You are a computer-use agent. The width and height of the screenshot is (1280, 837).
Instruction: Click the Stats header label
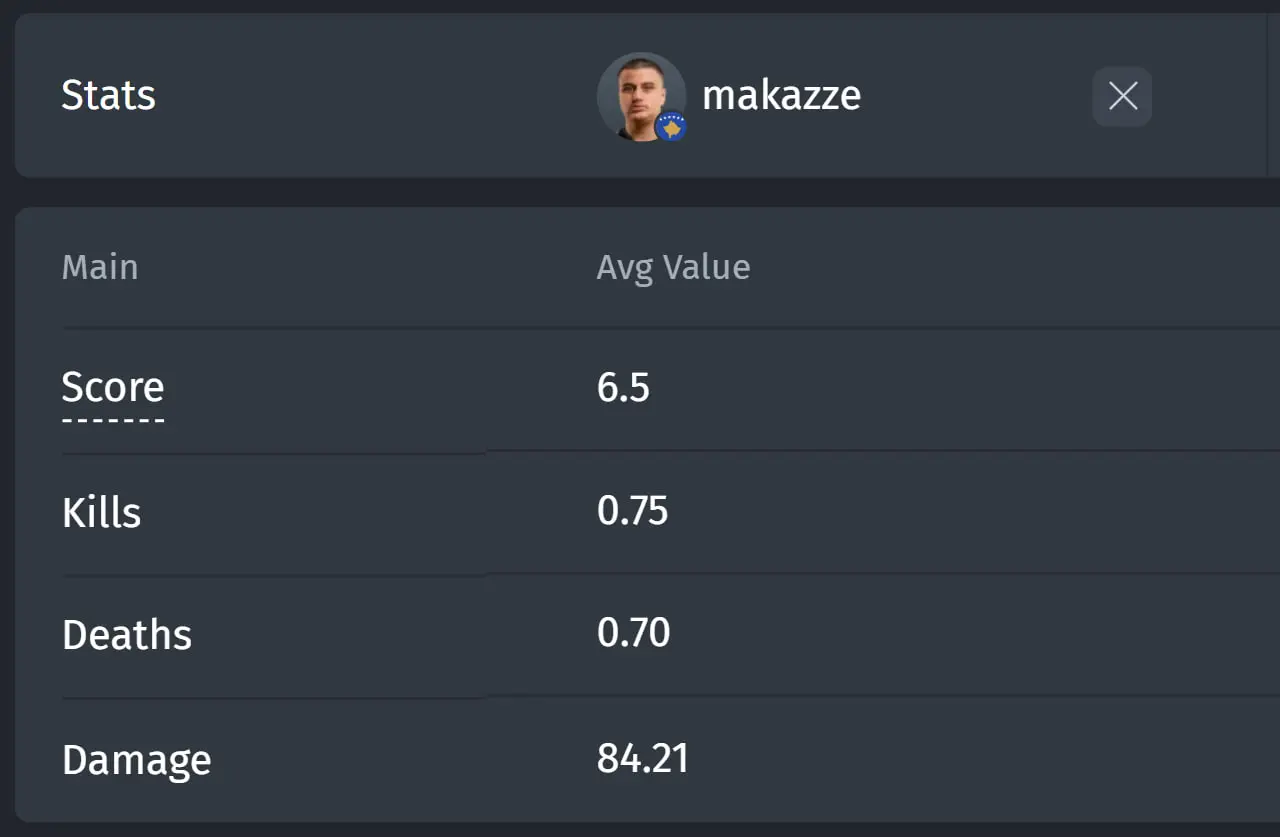(x=108, y=96)
